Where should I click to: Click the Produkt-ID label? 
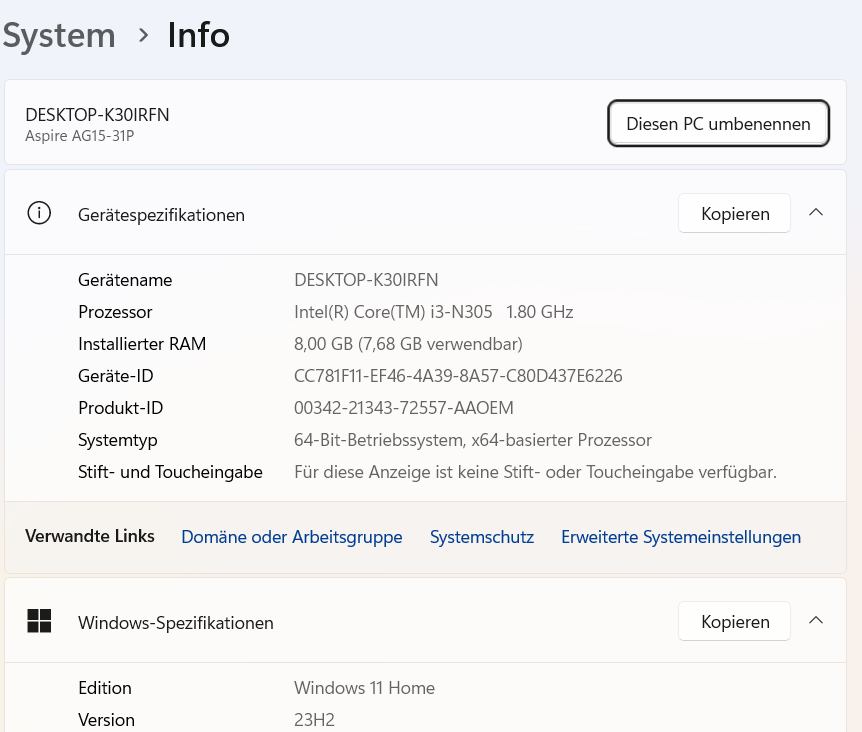(x=120, y=408)
